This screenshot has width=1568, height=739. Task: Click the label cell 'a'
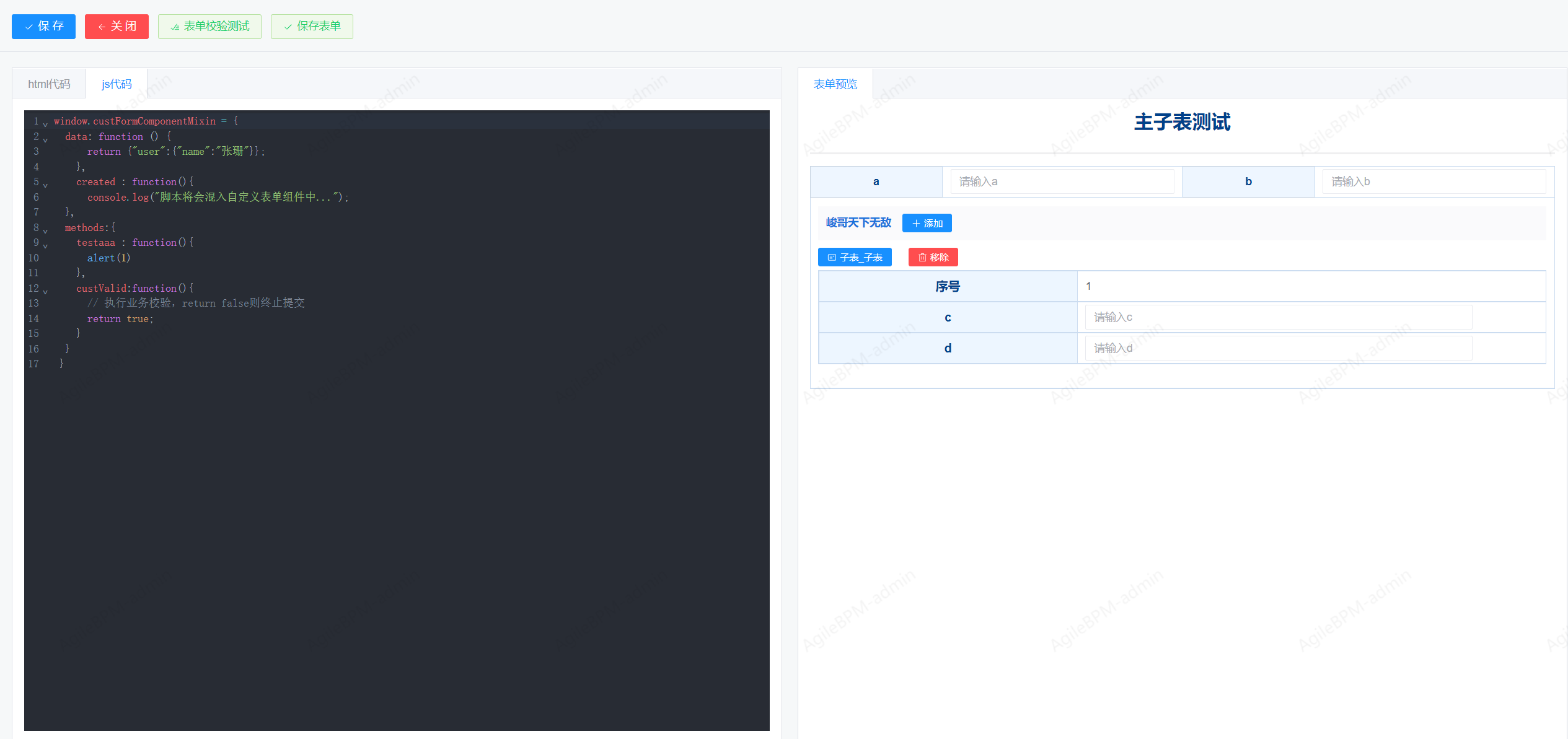876,181
